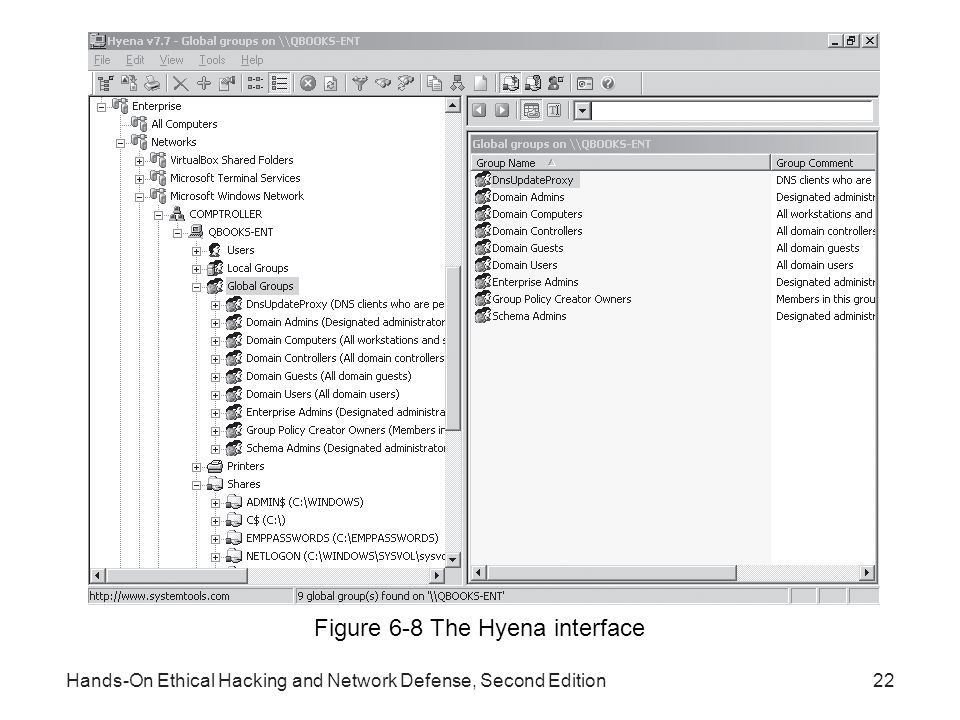Click the plus add icon in the toolbar
This screenshot has height=720, width=960.
pos(204,83)
